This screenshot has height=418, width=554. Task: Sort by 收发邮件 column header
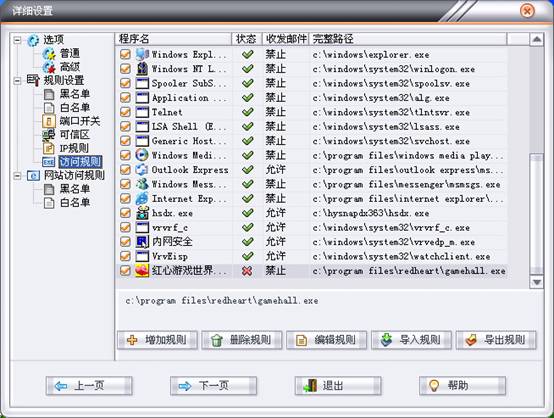tap(285, 39)
